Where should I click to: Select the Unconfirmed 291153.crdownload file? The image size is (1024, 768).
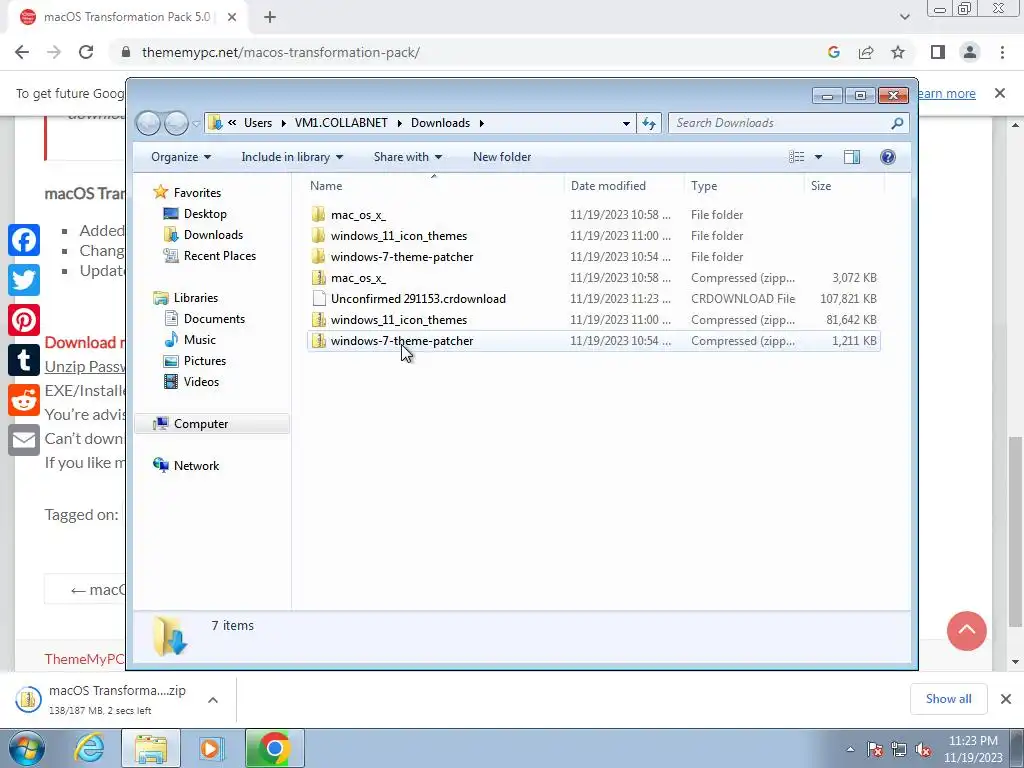point(594,298)
